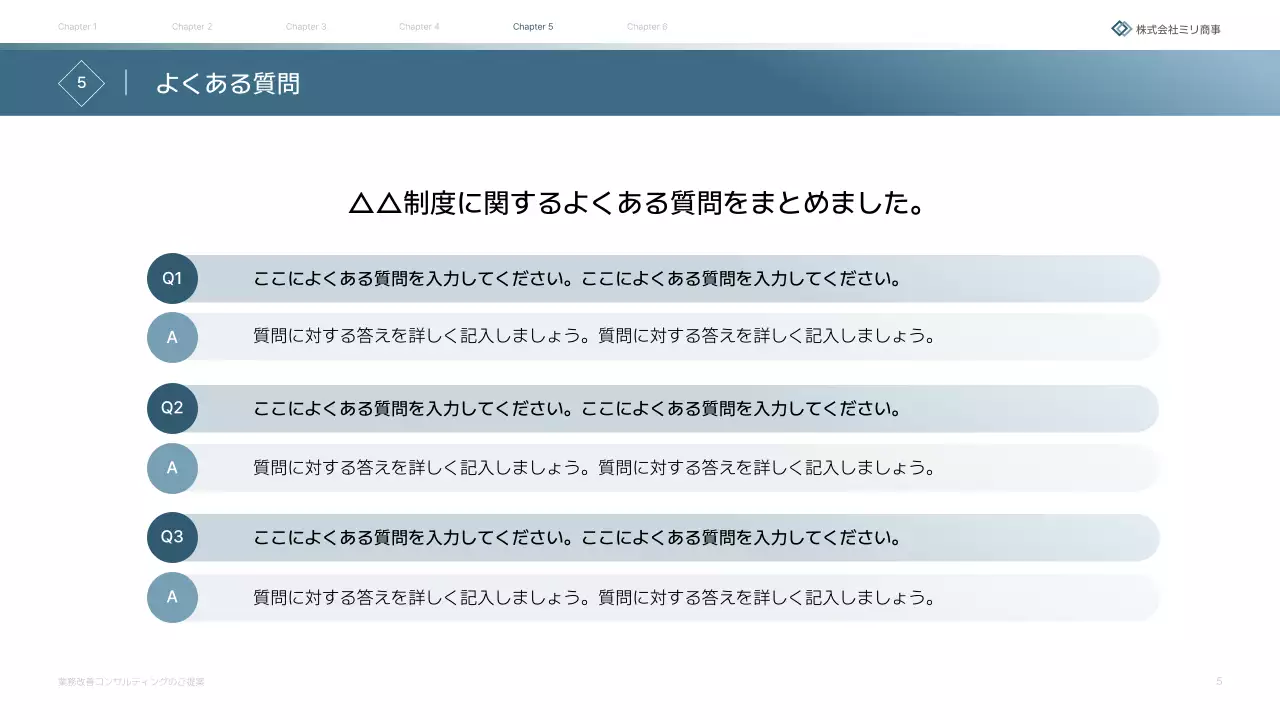Image resolution: width=1280 pixels, height=720 pixels.
Task: Click the 業務改善コンサルティングのご提案 footer link
Action: point(131,681)
